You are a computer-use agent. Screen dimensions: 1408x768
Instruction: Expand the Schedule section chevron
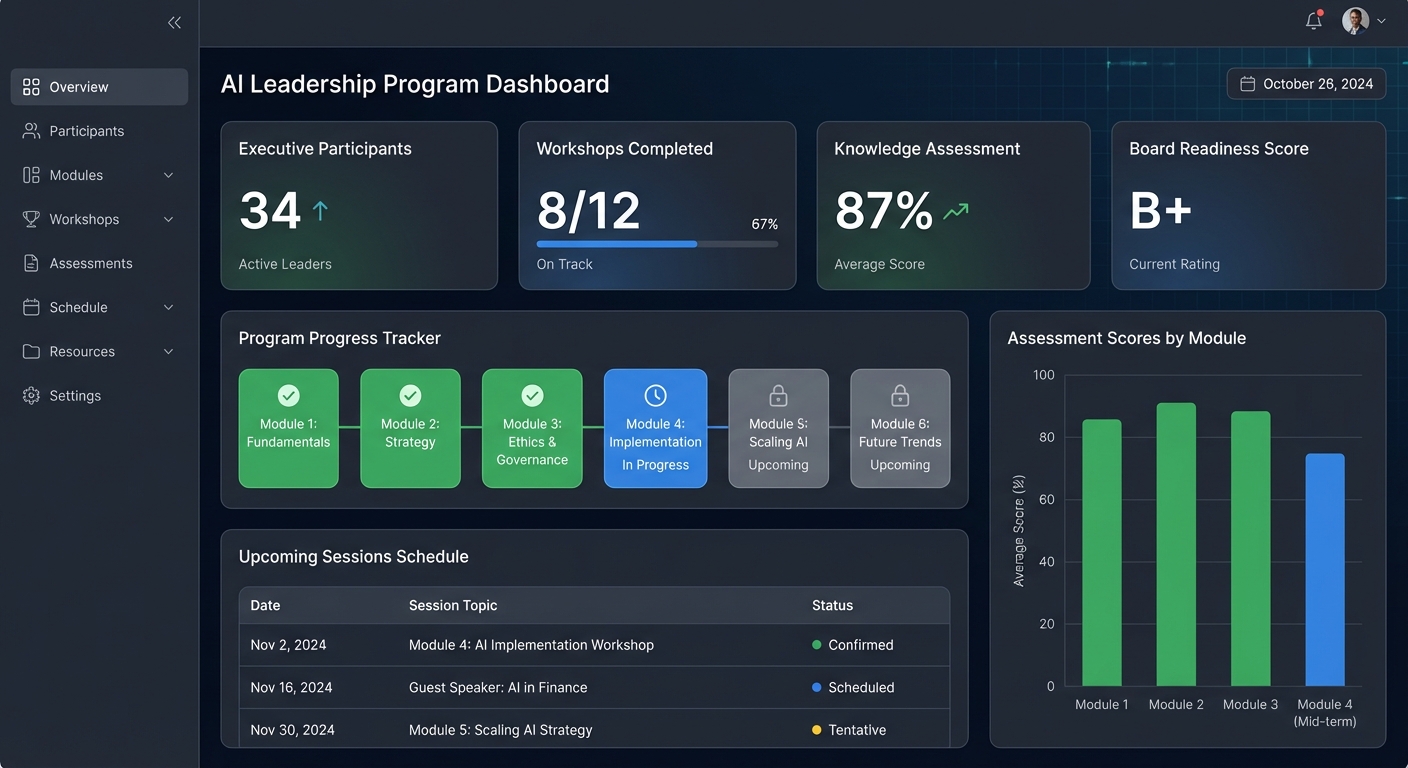[168, 307]
